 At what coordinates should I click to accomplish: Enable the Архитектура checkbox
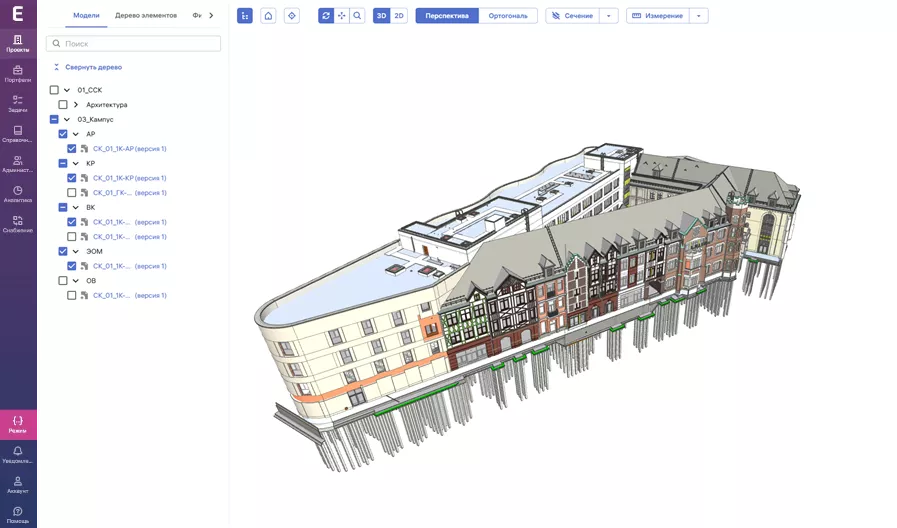[x=63, y=105]
